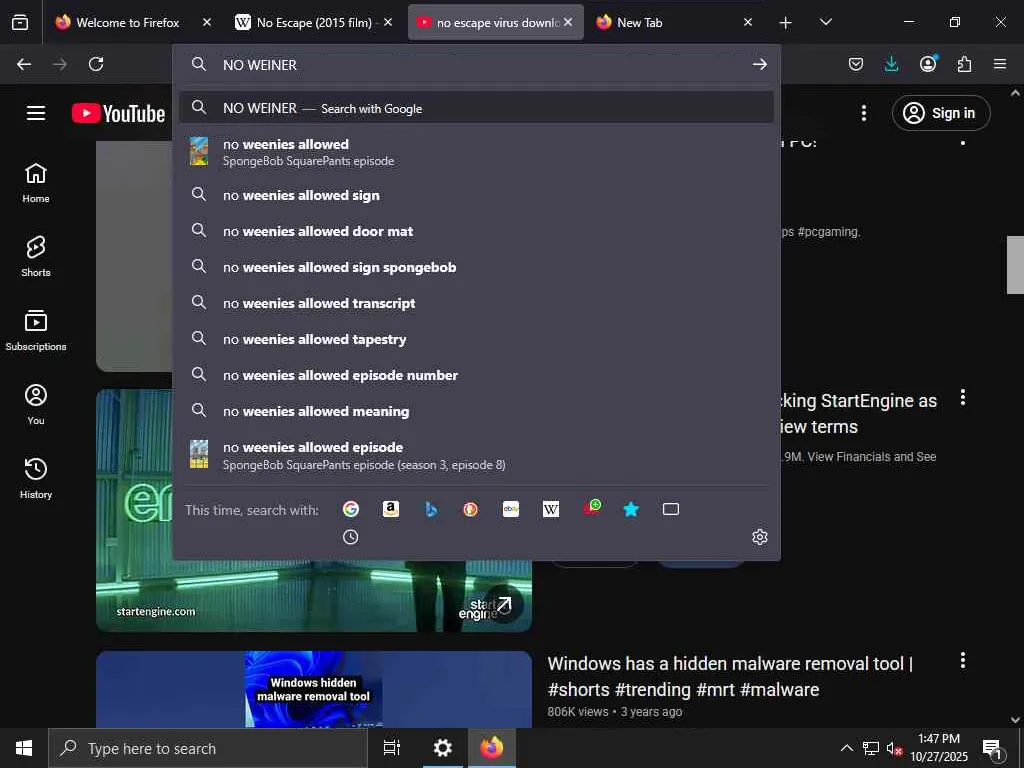Click the Windows taskbar search box
The image size is (1024, 768).
pyautogui.click(x=208, y=748)
